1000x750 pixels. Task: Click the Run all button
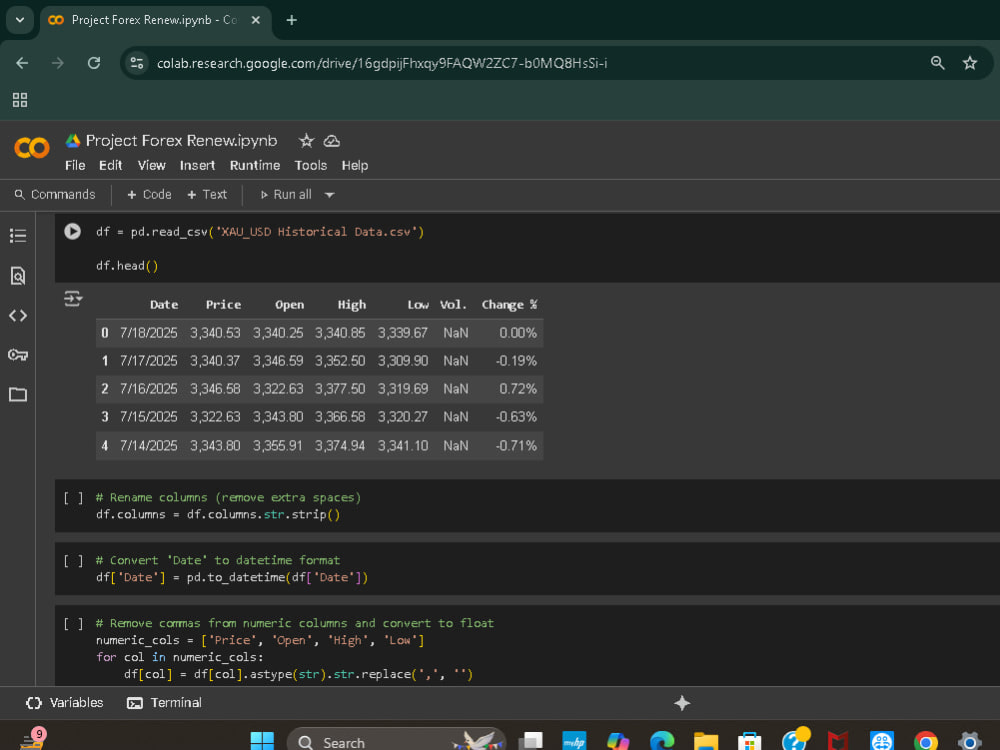tap(286, 195)
